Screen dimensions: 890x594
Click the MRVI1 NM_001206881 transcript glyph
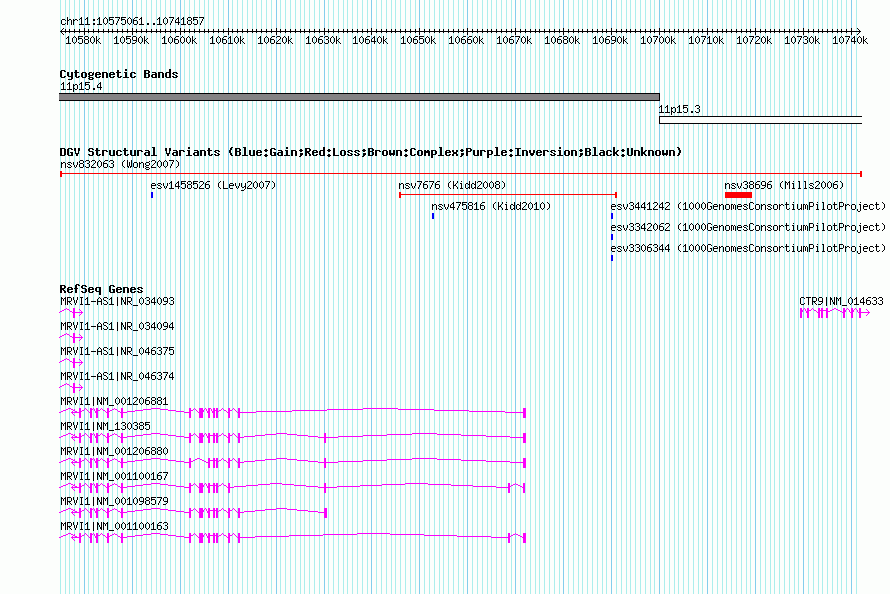click(293, 412)
